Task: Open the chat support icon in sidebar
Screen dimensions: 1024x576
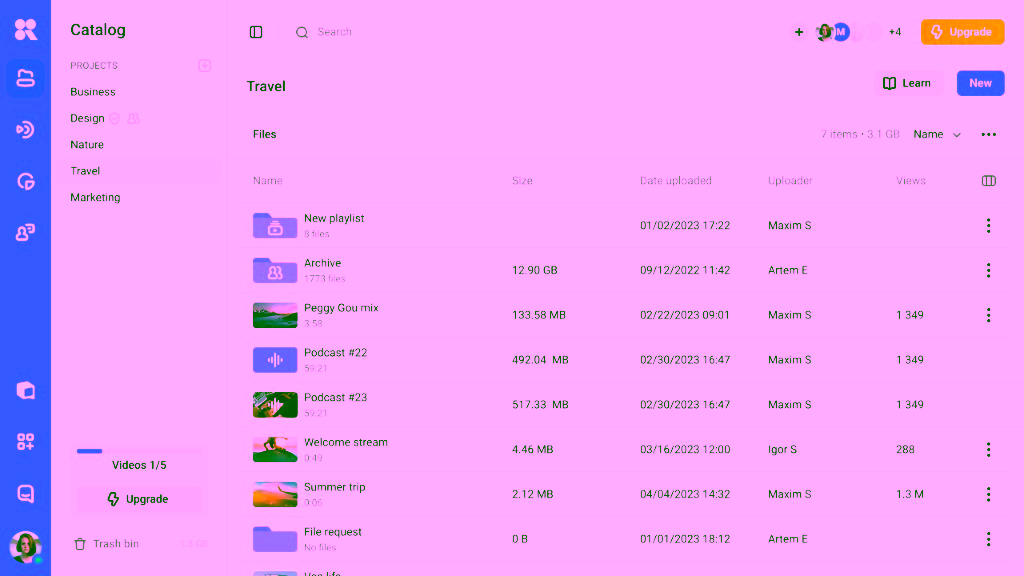Action: [25, 494]
